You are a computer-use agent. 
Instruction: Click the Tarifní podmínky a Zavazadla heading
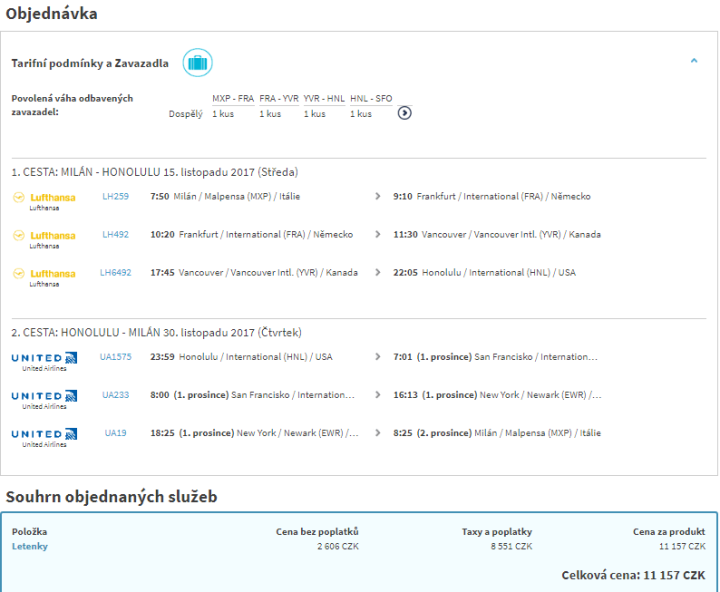(x=90, y=63)
